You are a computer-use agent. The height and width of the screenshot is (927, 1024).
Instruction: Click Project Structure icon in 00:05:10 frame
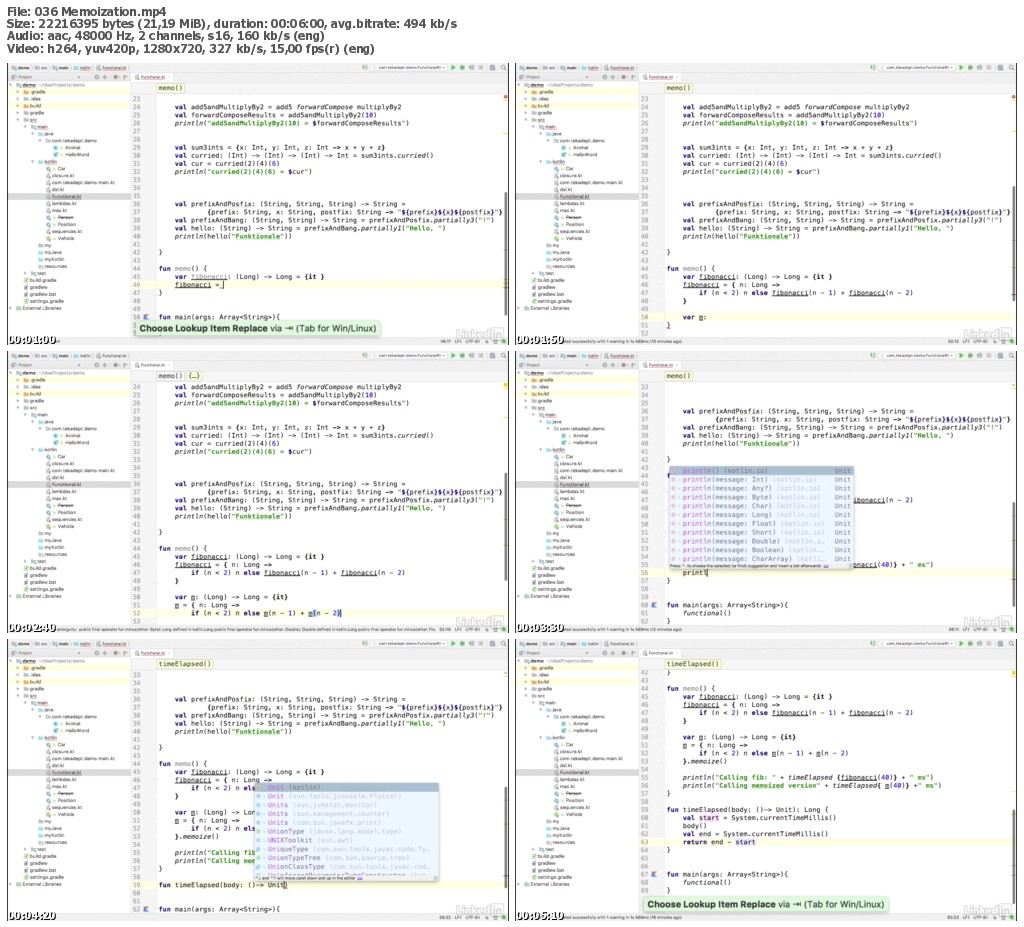click(x=1000, y=643)
